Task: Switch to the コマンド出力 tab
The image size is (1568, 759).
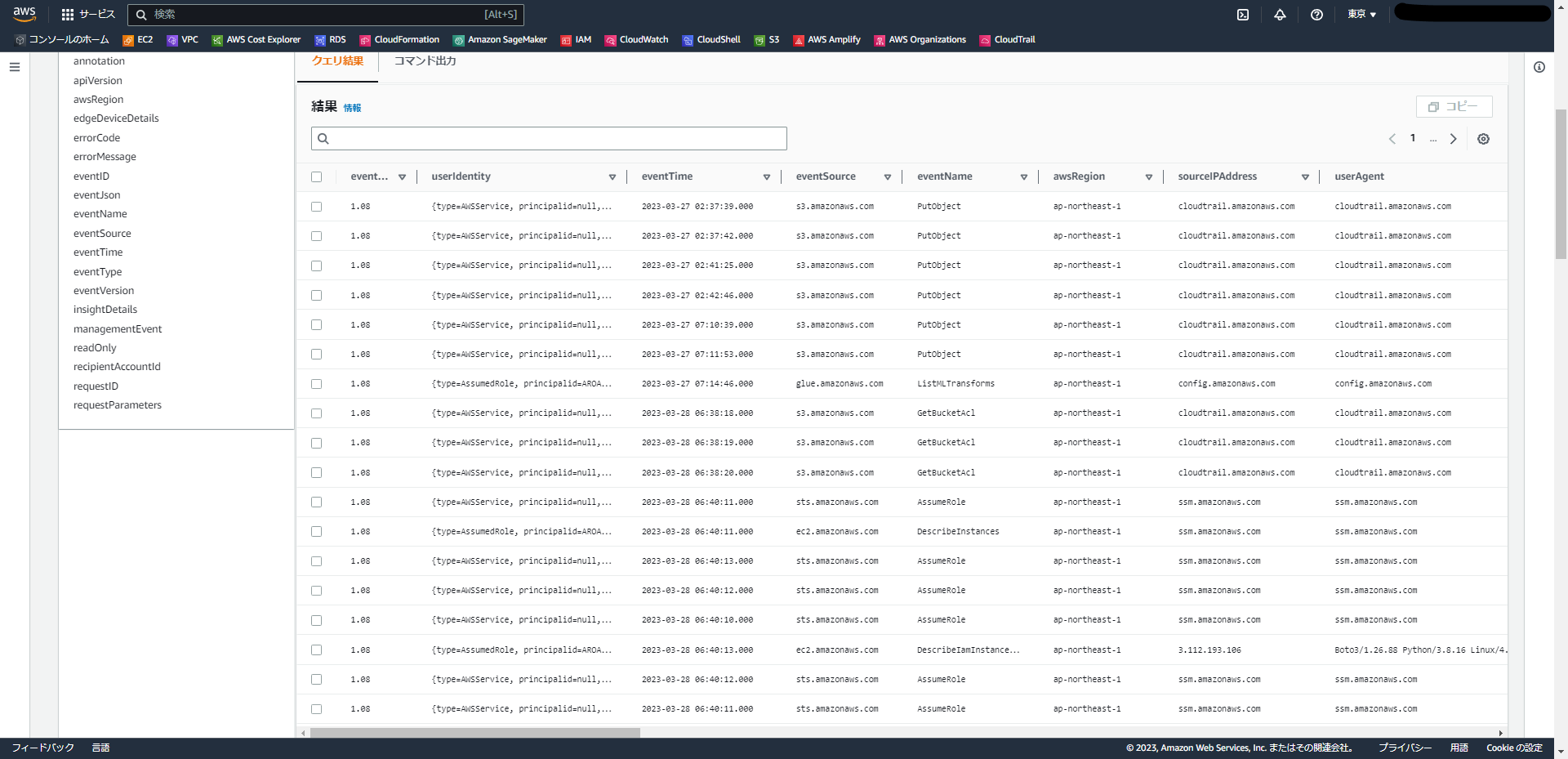Action: (425, 61)
